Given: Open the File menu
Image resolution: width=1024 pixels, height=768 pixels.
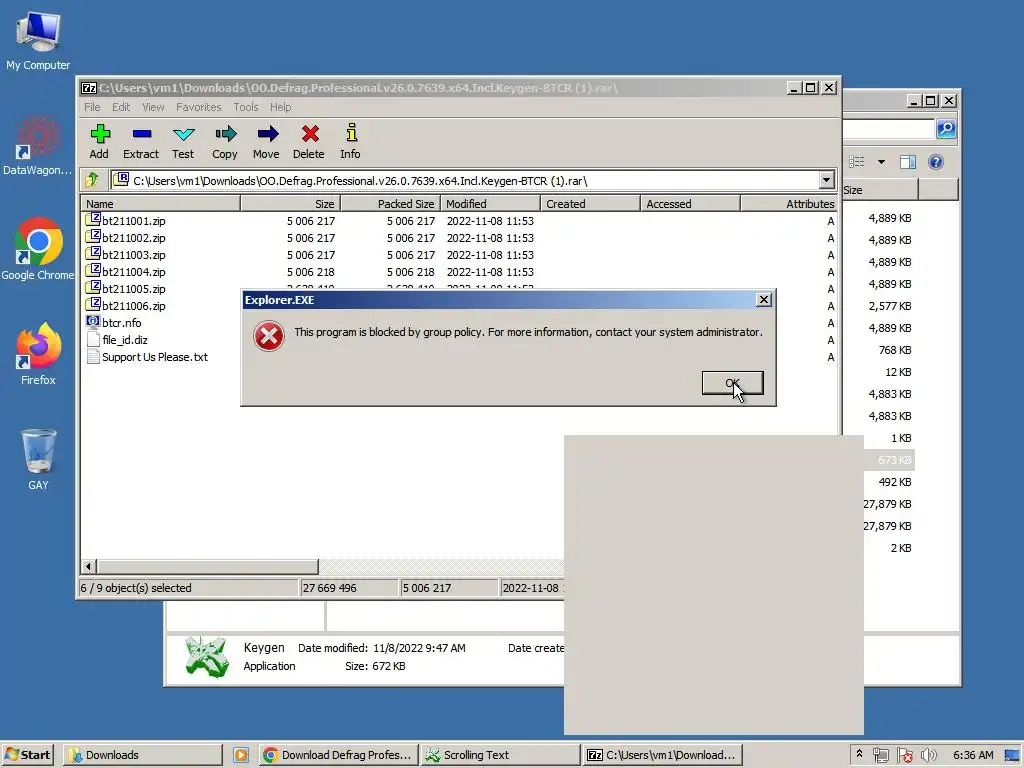Looking at the screenshot, I should 92,107.
